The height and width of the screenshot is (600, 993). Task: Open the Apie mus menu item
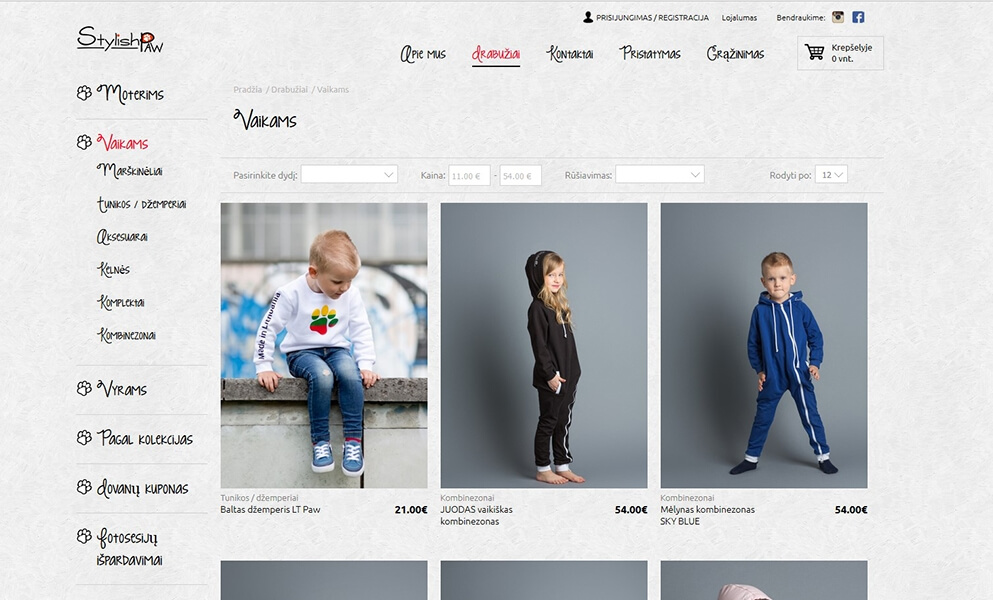pyautogui.click(x=423, y=54)
